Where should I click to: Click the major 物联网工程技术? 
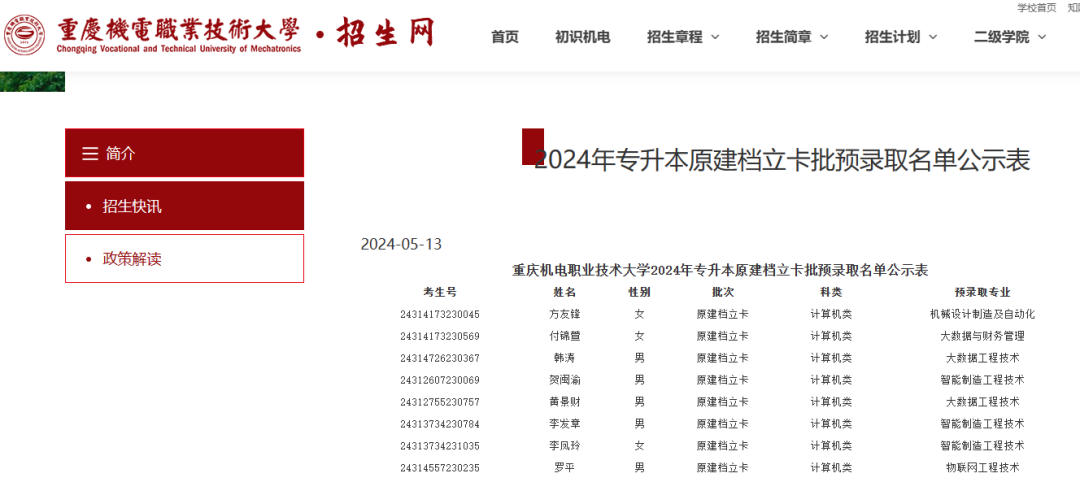(982, 468)
